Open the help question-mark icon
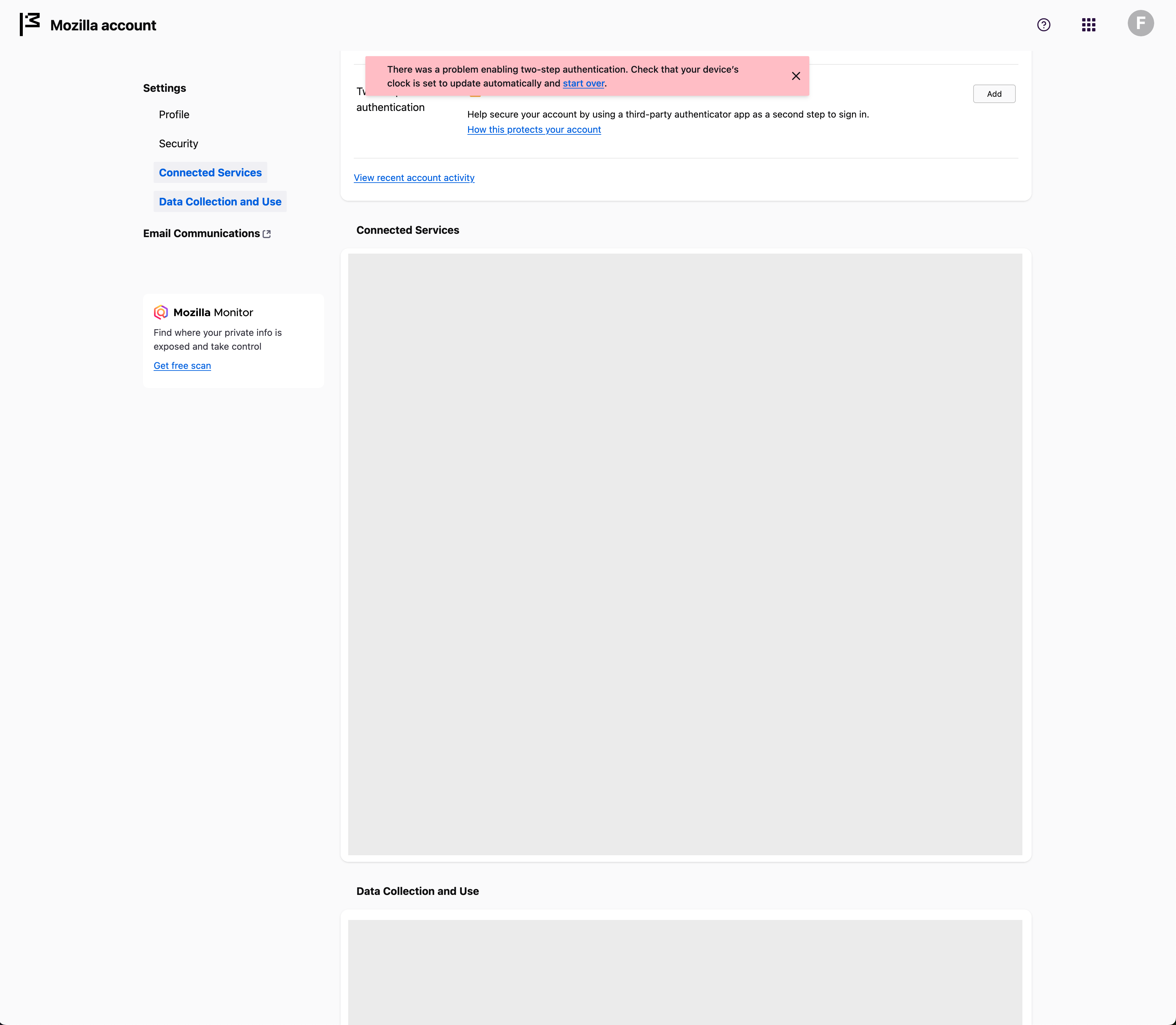The height and width of the screenshot is (1025, 1176). pos(1043,24)
